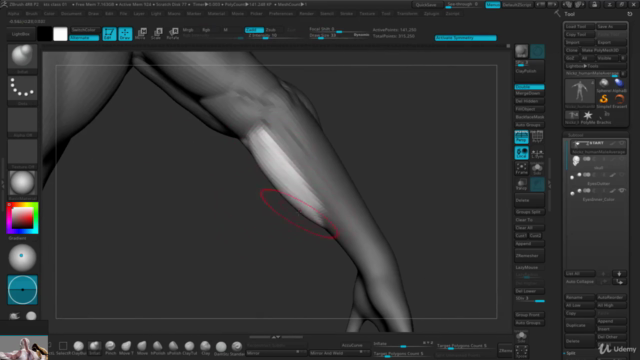The width and height of the screenshot is (640, 360).
Task: Click the QuickSave button
Action: (426, 4)
